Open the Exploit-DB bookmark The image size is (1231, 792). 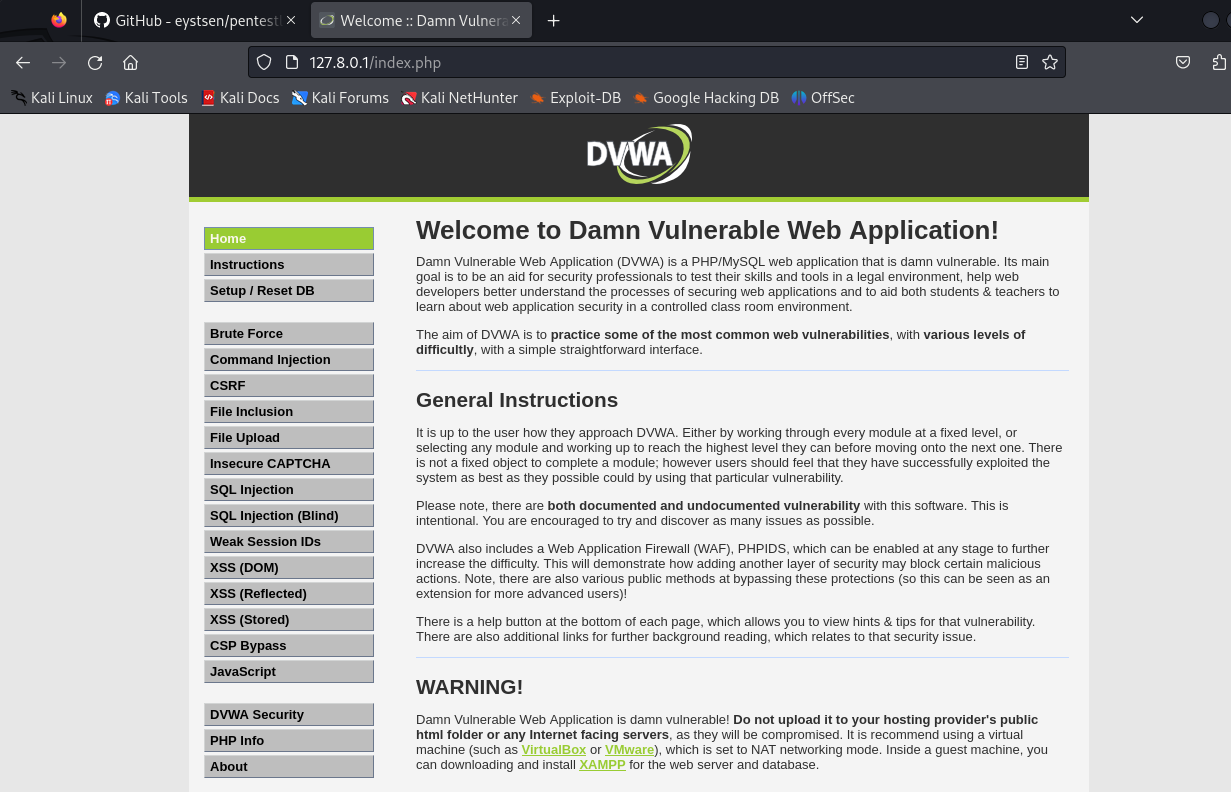click(575, 98)
